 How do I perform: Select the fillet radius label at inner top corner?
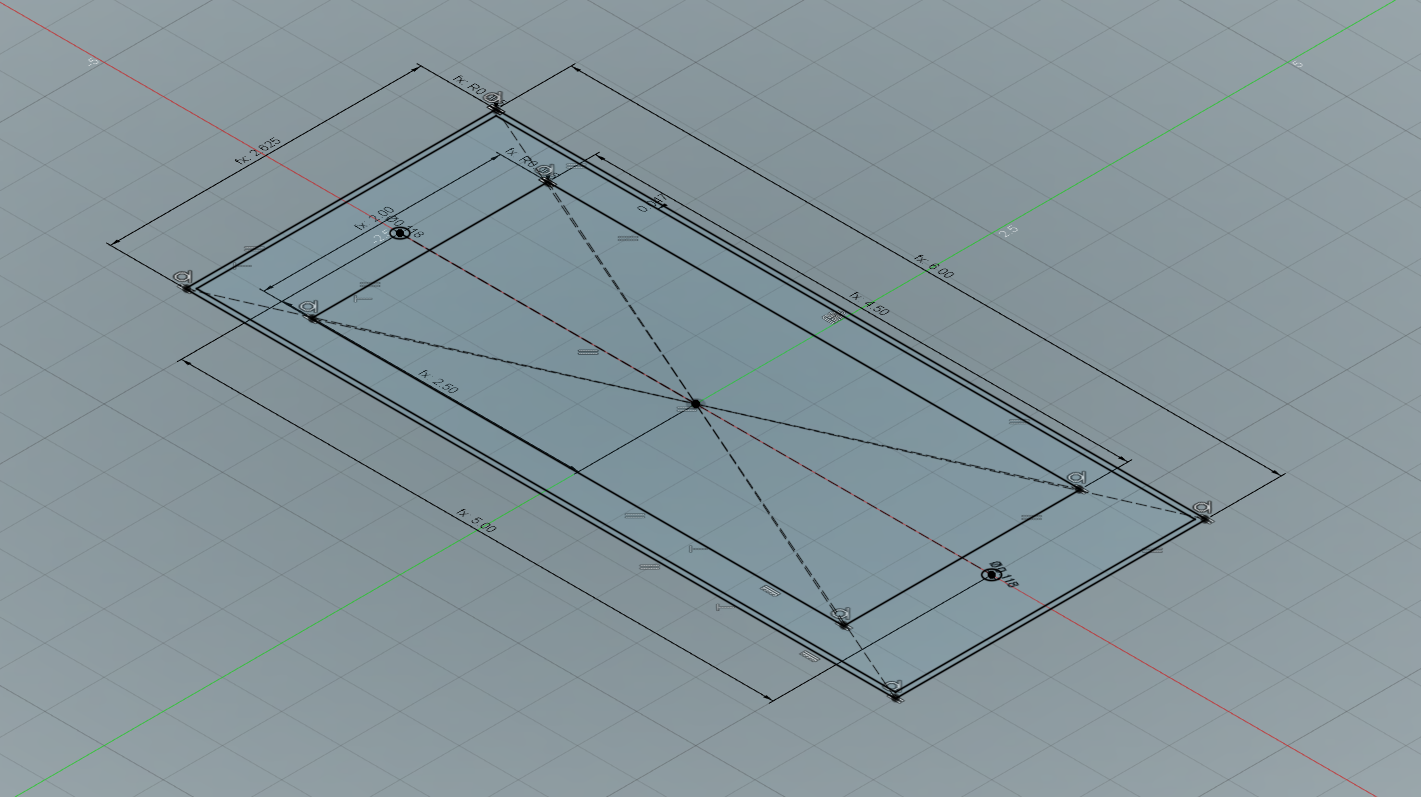tap(522, 159)
